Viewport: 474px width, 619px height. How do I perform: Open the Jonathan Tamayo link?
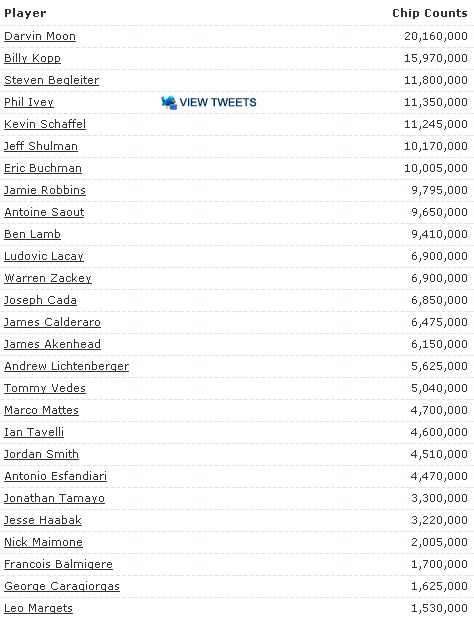[54, 498]
